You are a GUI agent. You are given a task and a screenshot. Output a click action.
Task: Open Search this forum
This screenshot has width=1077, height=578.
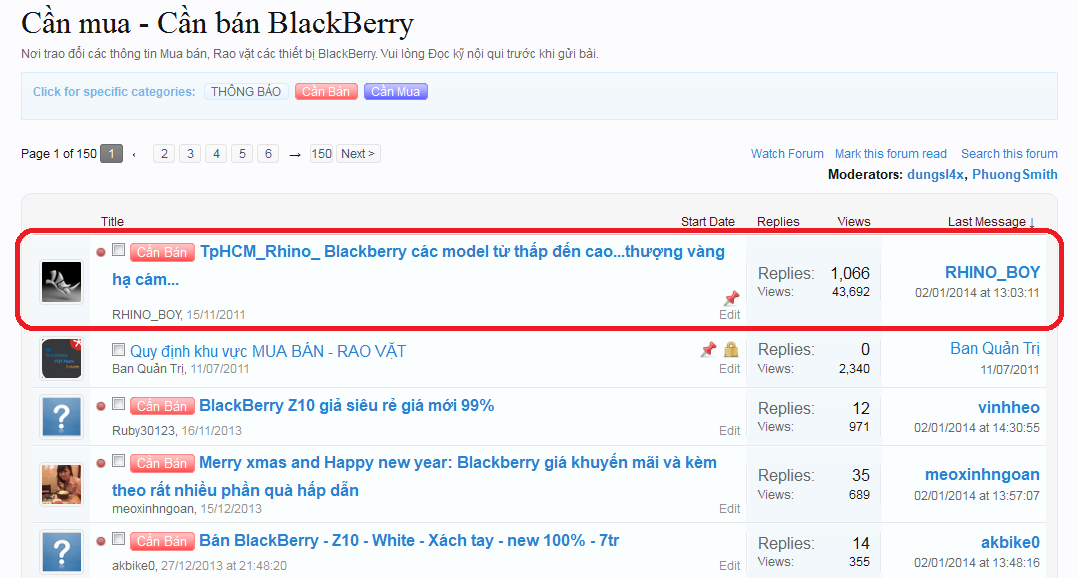tap(1009, 154)
